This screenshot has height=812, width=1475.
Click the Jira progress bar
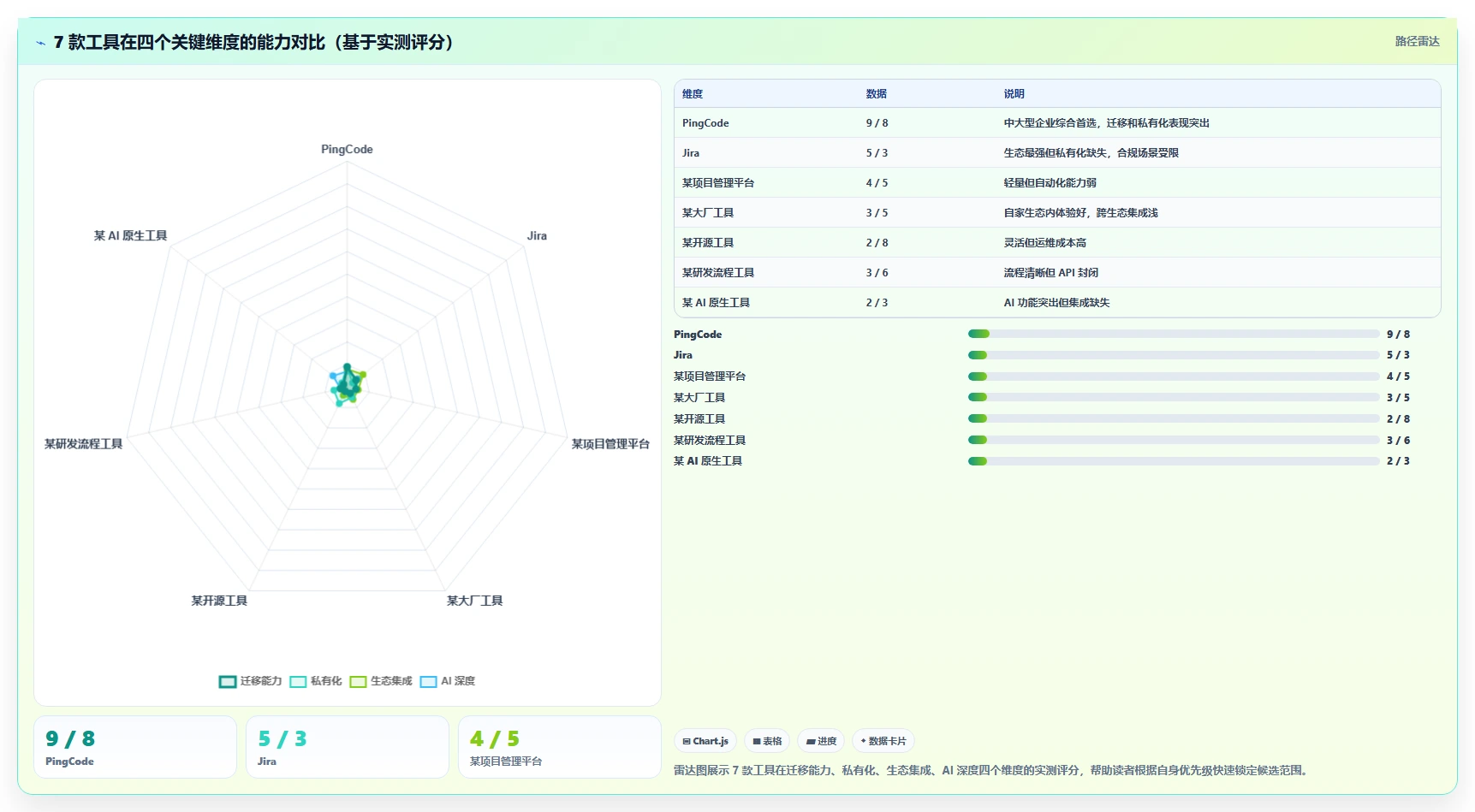(x=1174, y=355)
